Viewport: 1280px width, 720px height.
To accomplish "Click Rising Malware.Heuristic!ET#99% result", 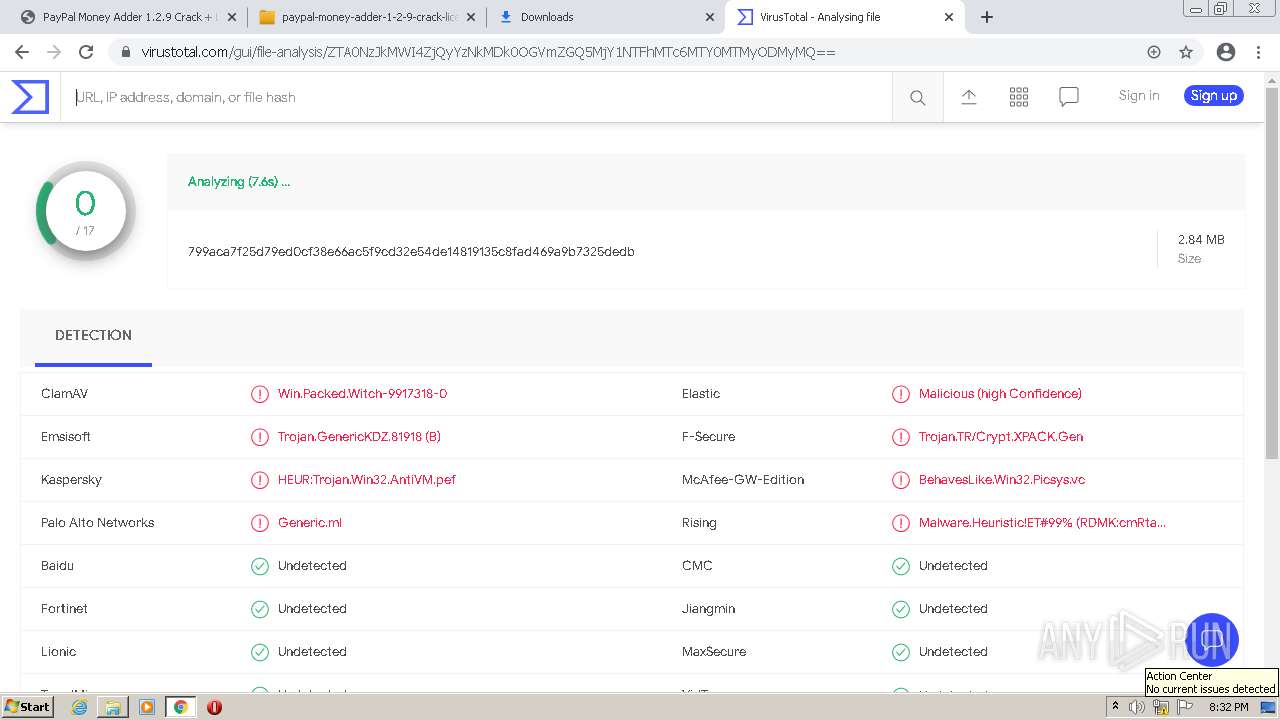I will (1042, 523).
